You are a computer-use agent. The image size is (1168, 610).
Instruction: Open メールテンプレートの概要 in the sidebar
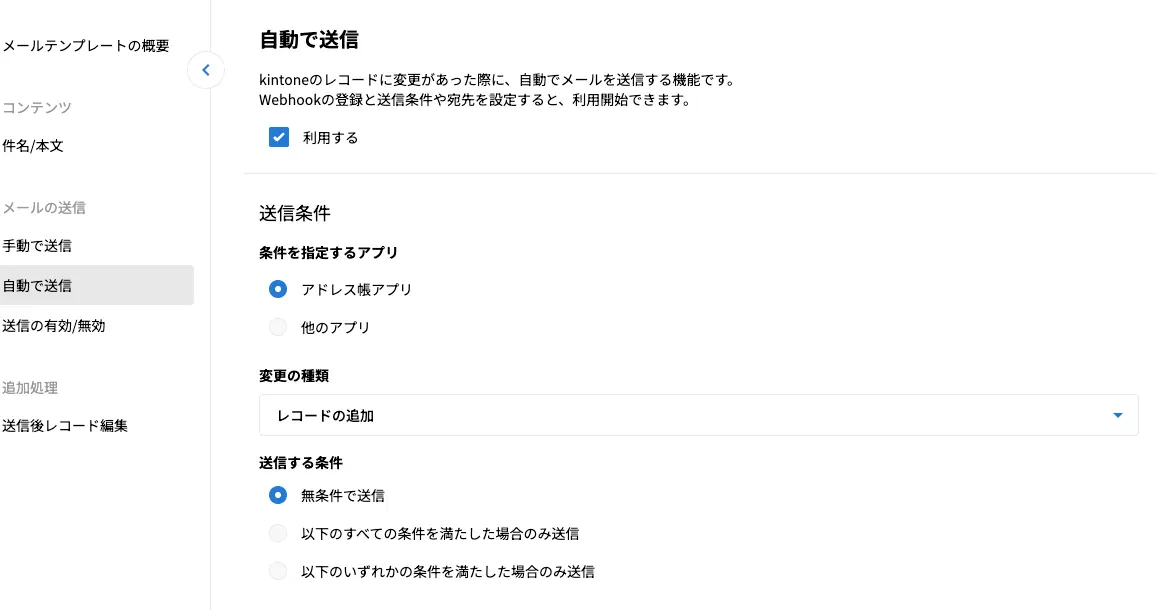86,46
